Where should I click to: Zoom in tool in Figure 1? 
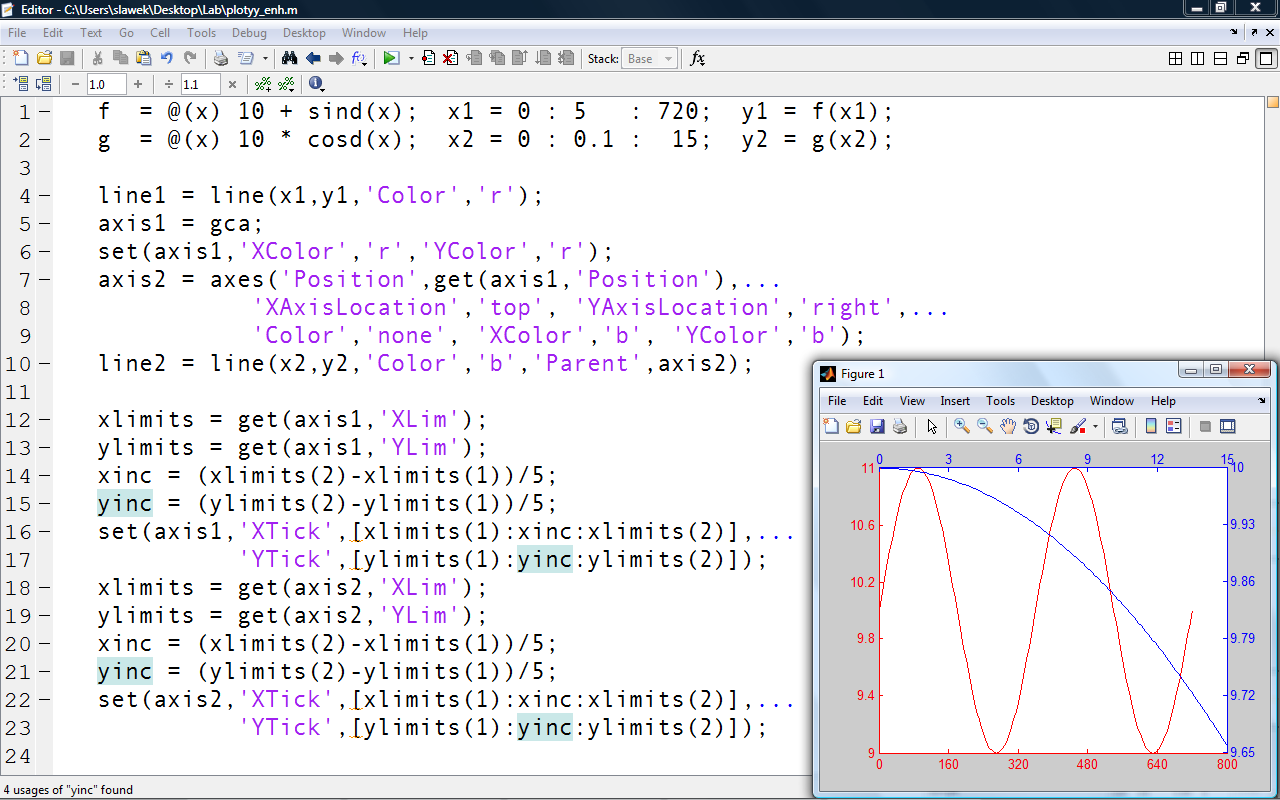pyautogui.click(x=962, y=426)
